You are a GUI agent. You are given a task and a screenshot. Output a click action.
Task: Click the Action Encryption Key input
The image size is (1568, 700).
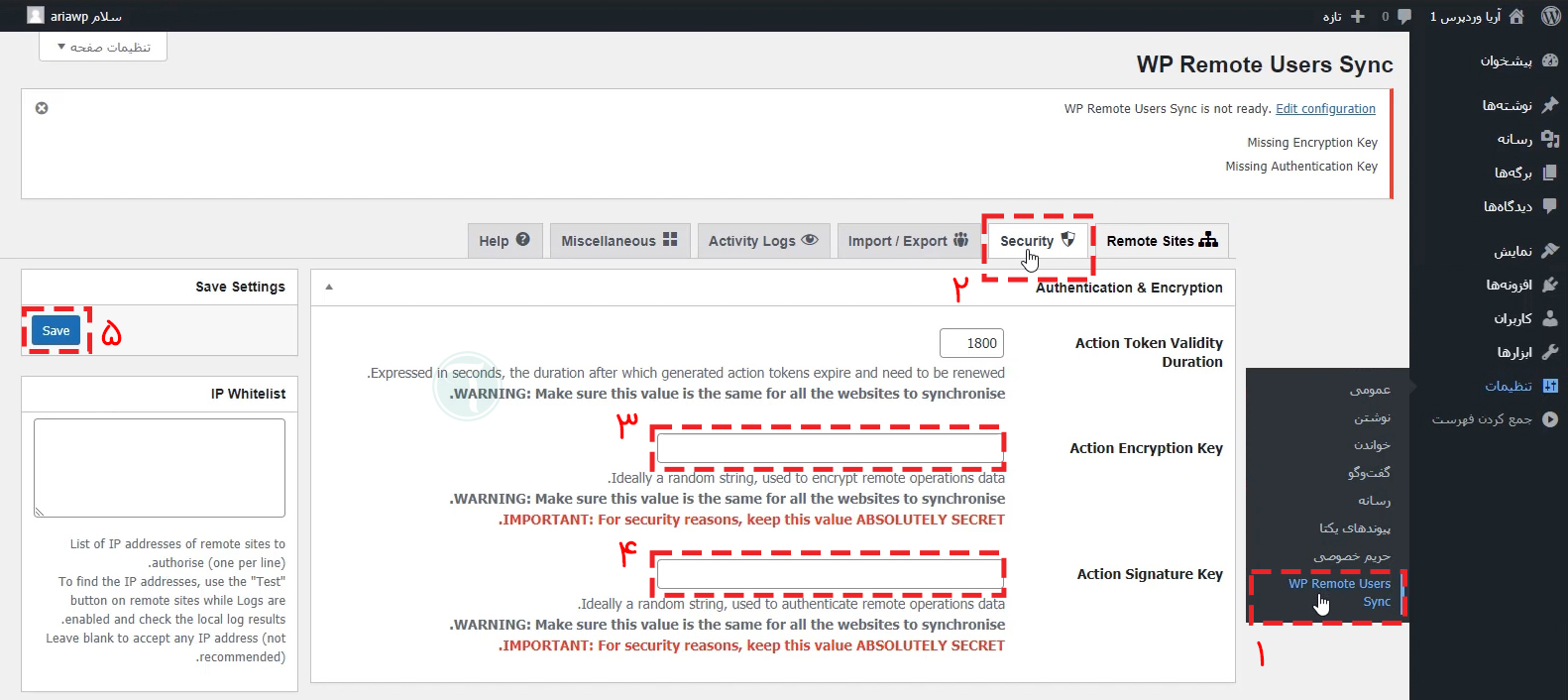pos(831,448)
